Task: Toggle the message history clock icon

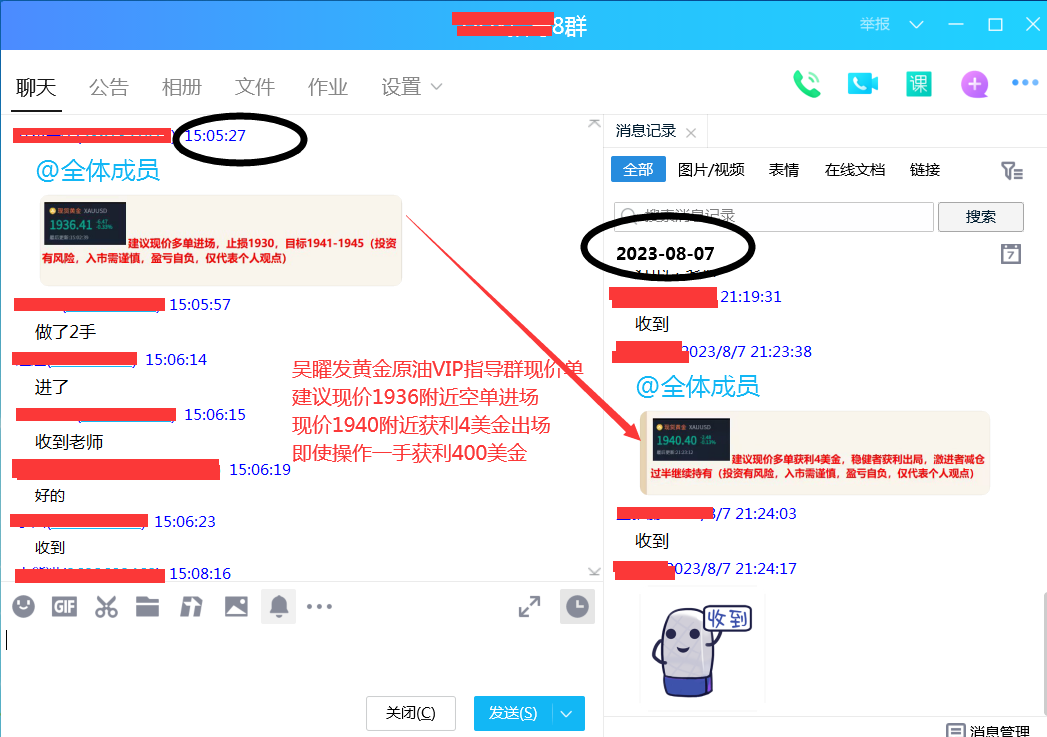Action: click(x=577, y=606)
